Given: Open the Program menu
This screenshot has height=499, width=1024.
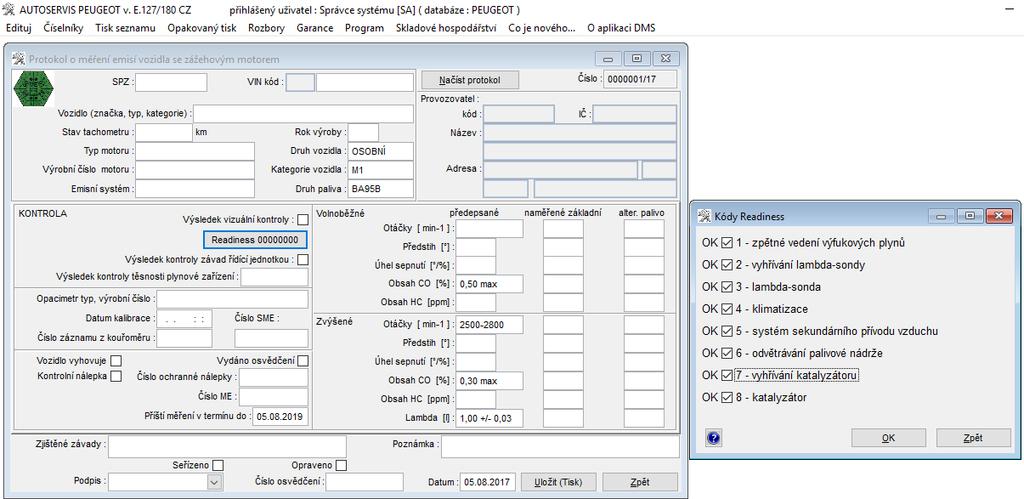Looking at the screenshot, I should coord(364,28).
